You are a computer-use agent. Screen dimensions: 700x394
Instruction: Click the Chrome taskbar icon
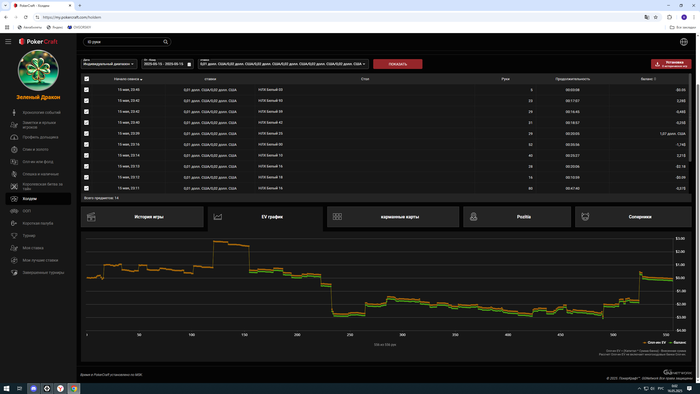(74, 389)
